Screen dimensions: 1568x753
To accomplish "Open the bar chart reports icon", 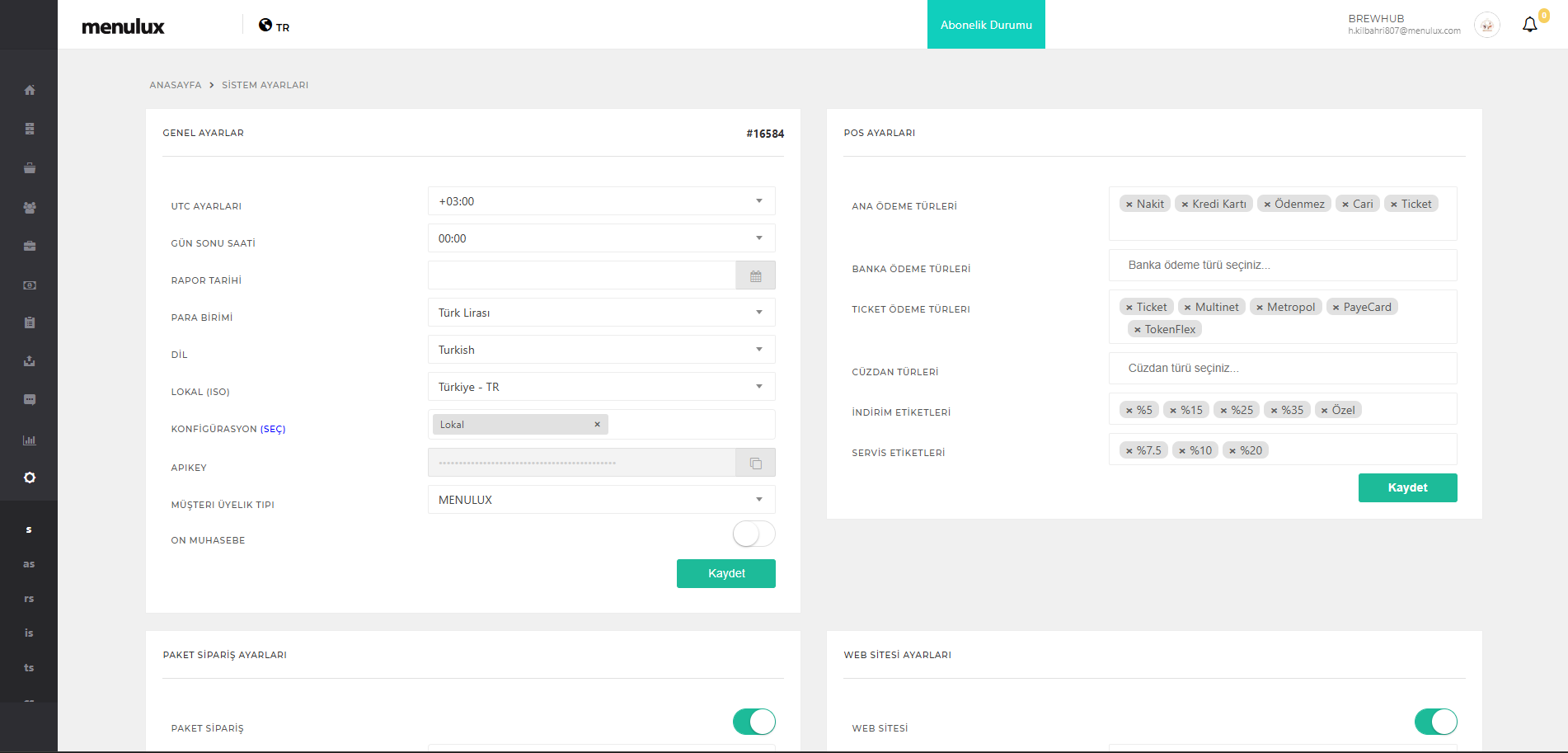I will click(30, 440).
